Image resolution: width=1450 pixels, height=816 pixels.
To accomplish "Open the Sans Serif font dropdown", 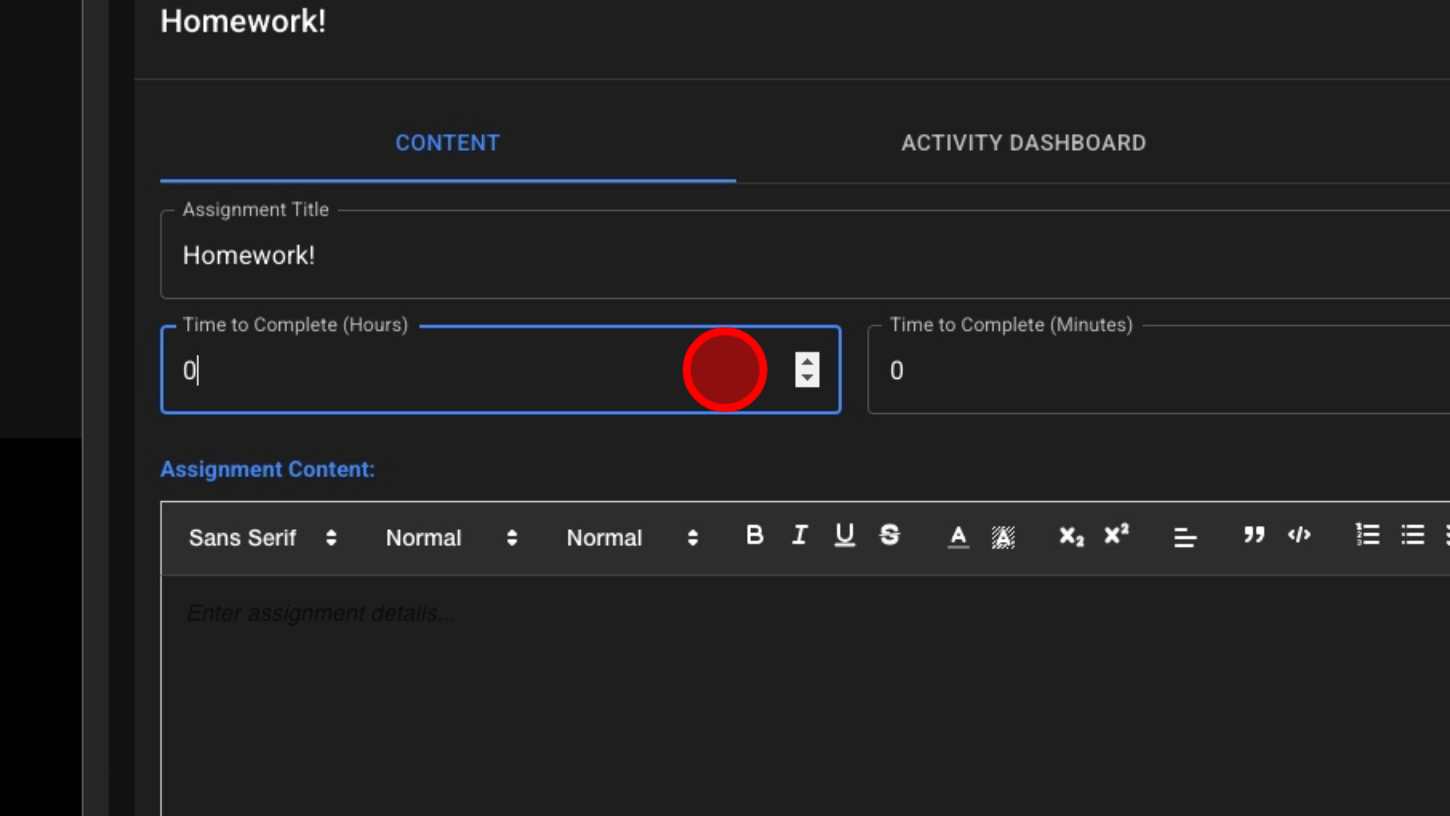I will point(262,538).
